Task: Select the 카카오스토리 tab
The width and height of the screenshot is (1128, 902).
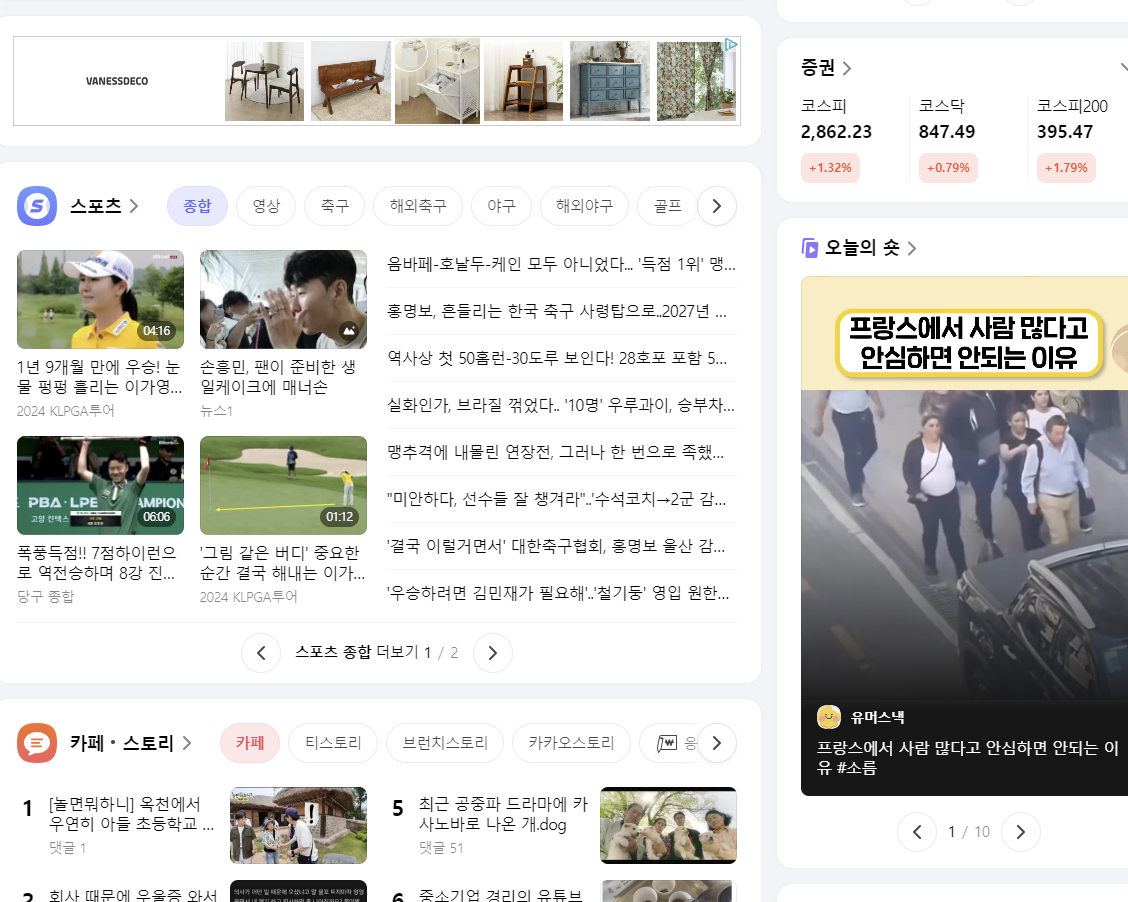Action: pos(571,743)
